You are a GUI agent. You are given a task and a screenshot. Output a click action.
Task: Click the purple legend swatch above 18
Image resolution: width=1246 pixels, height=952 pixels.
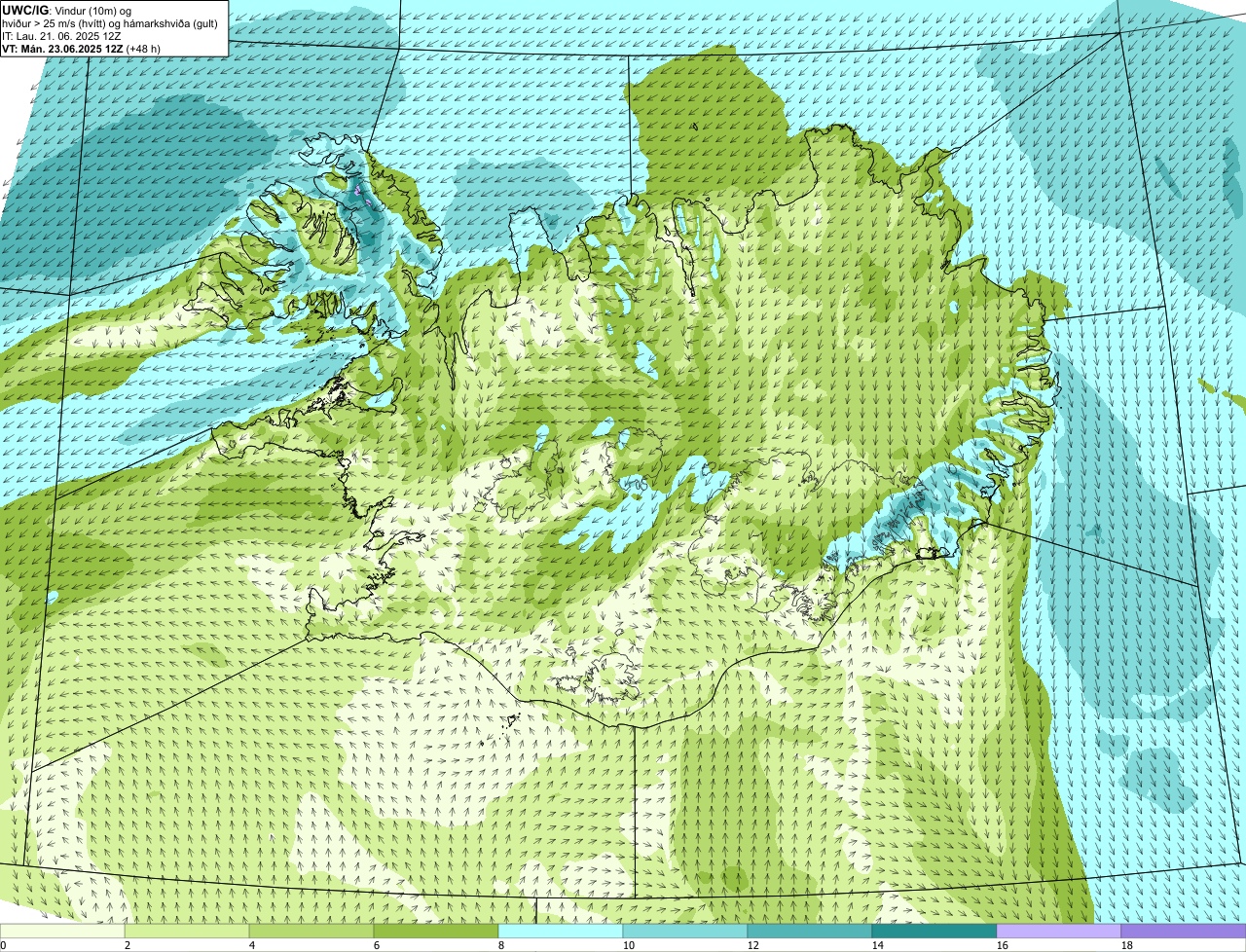coord(1184,931)
